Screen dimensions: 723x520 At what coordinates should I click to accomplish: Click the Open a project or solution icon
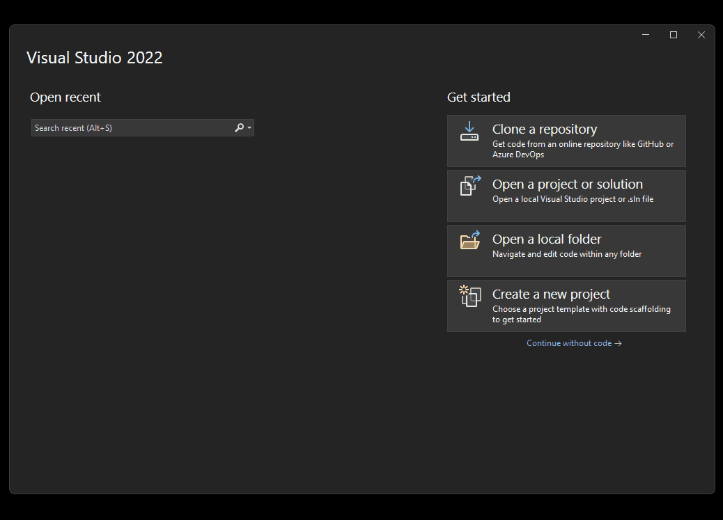click(x=470, y=186)
